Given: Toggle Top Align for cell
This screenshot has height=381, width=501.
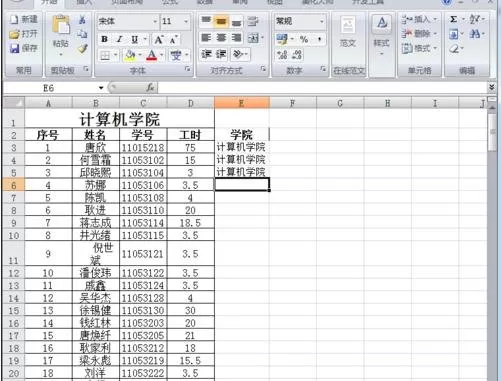Looking at the screenshot, I should tap(206, 22).
